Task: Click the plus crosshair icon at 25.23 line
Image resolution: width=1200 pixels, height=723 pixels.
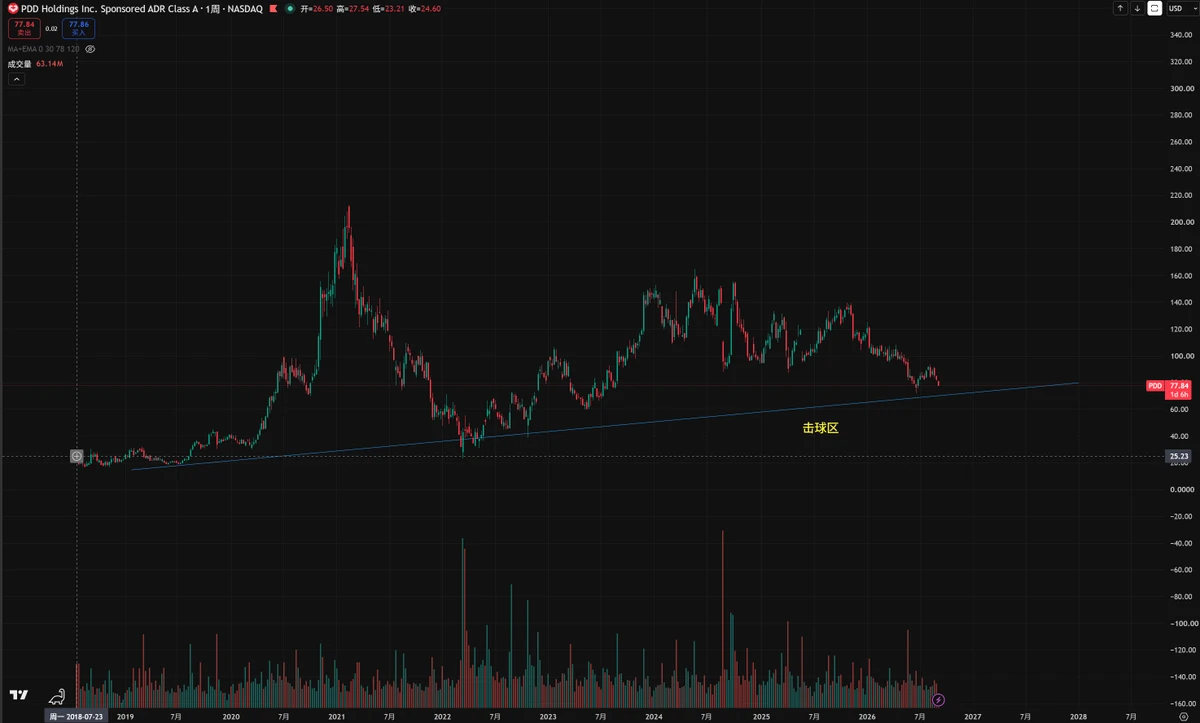Action: pyautogui.click(x=77, y=456)
